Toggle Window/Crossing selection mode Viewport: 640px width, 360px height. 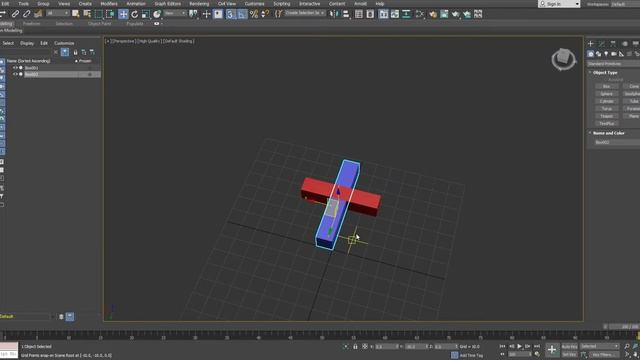pos(110,14)
